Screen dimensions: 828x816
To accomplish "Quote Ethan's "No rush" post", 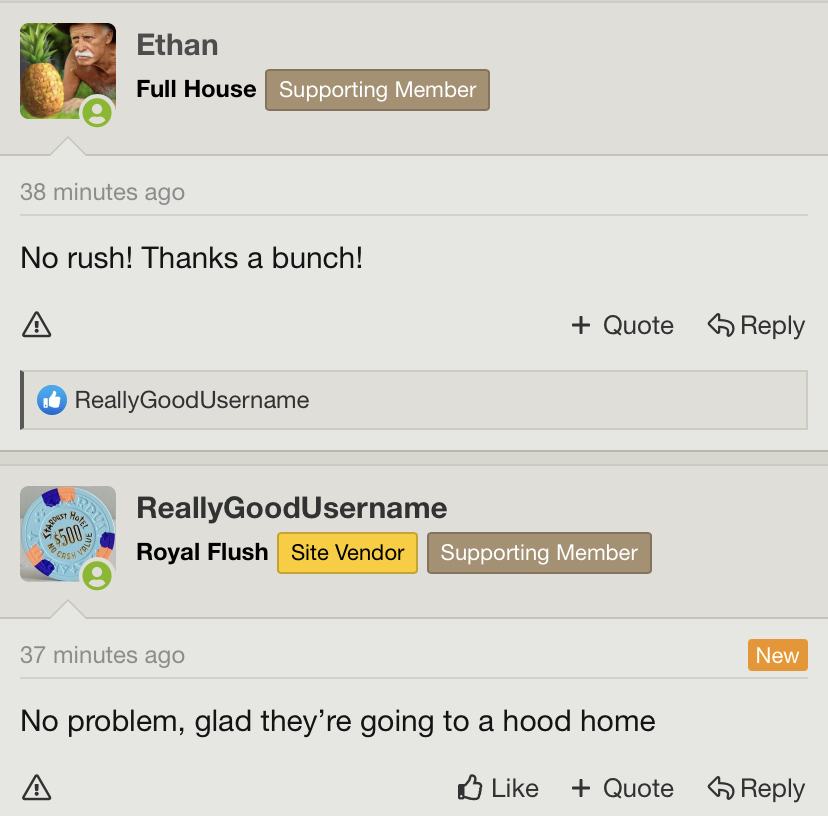I will tap(622, 325).
